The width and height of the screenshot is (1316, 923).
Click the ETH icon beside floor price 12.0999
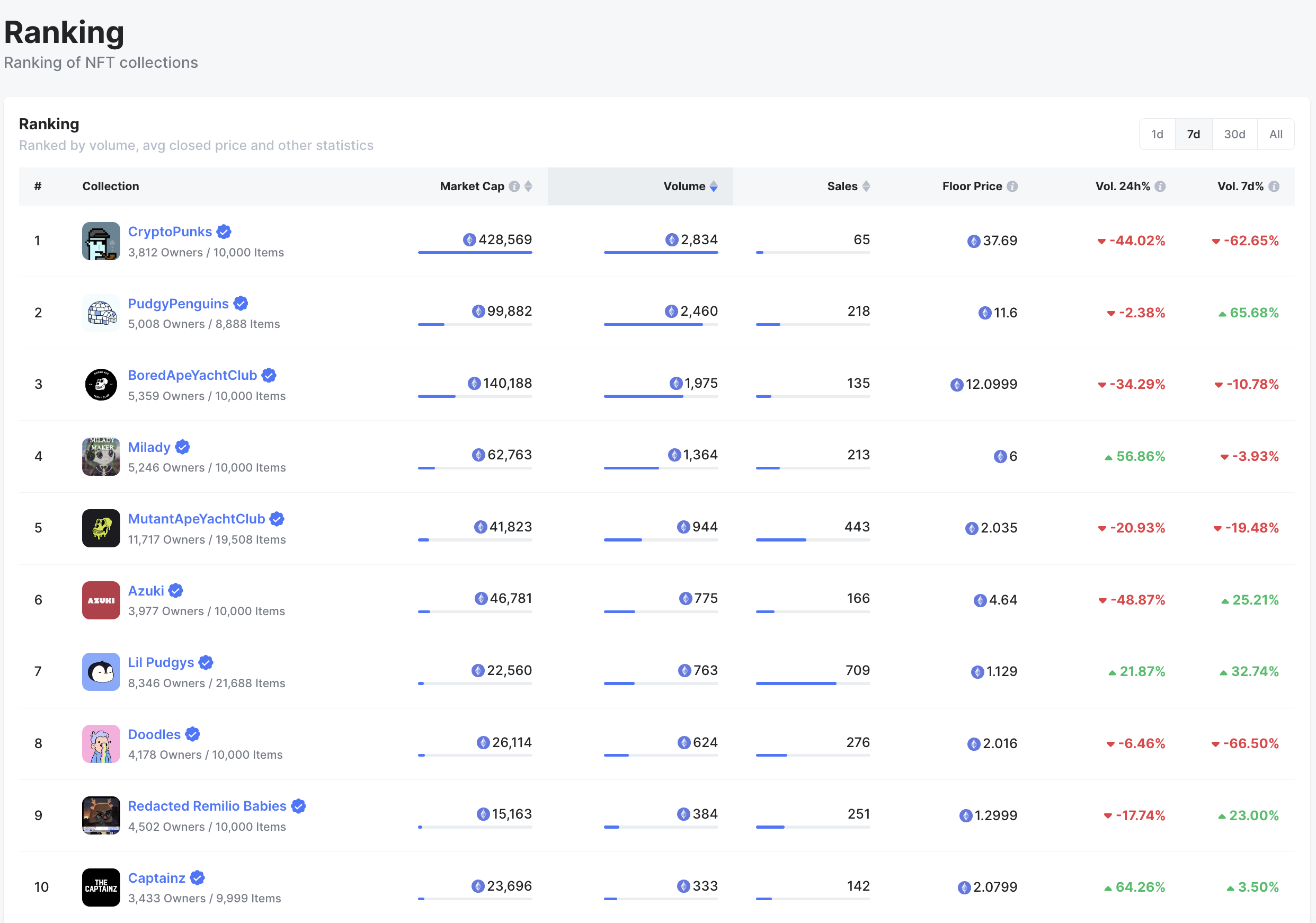pos(957,385)
